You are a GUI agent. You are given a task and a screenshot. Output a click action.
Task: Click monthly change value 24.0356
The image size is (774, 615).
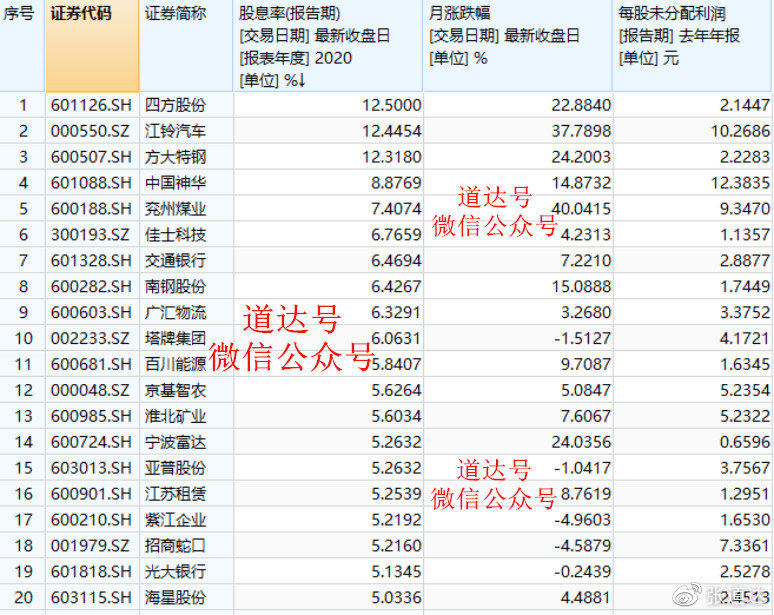[581, 442]
